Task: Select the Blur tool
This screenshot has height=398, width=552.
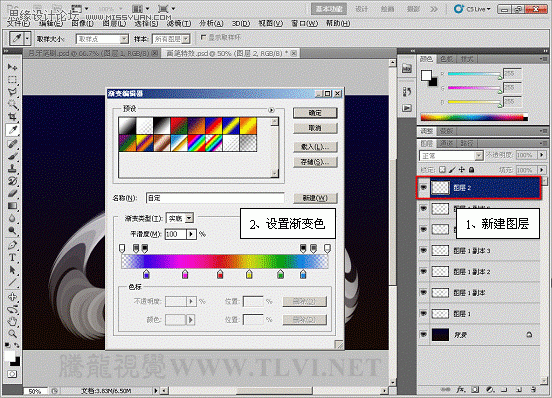Action: click(12, 218)
